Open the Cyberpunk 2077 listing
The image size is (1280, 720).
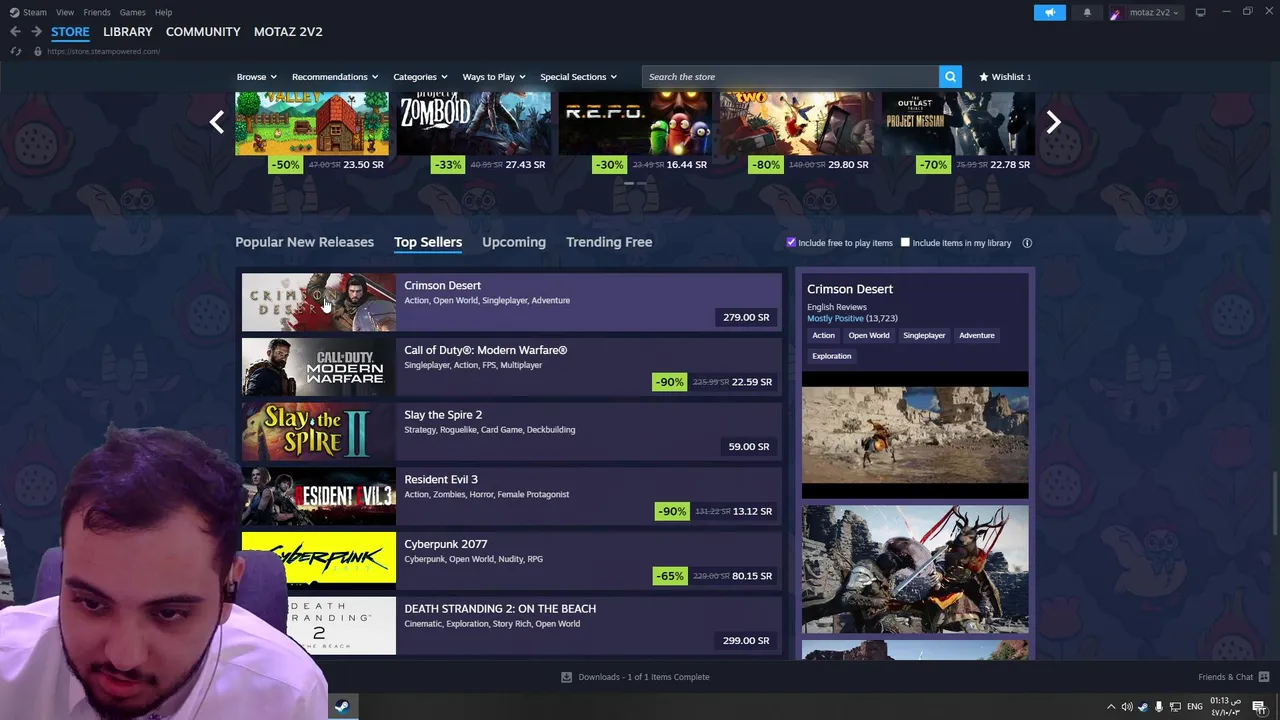[511, 561]
